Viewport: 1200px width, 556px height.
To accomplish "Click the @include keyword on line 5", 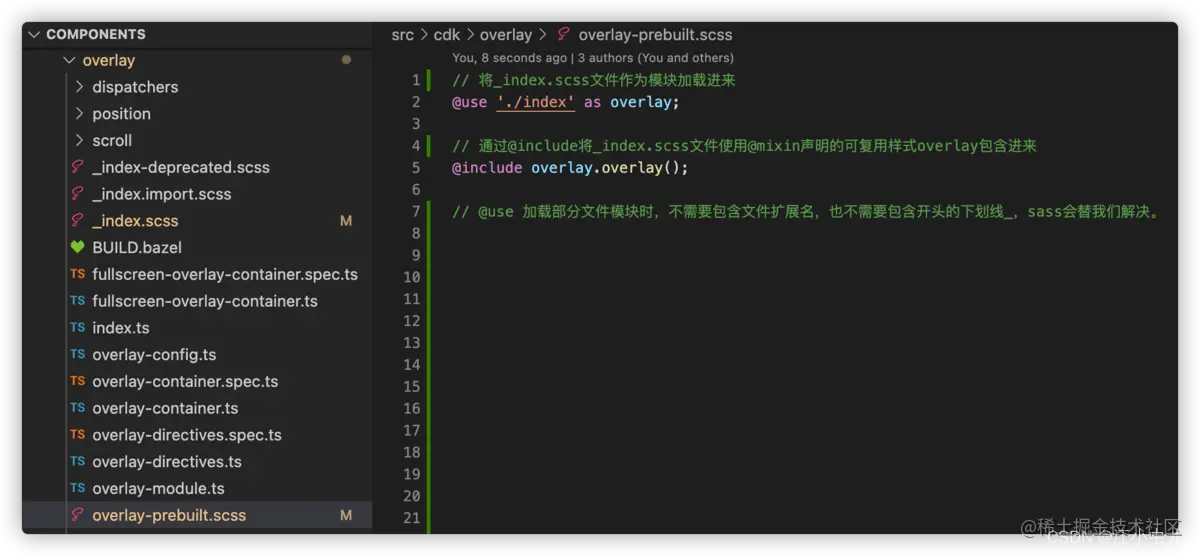I will (x=487, y=168).
